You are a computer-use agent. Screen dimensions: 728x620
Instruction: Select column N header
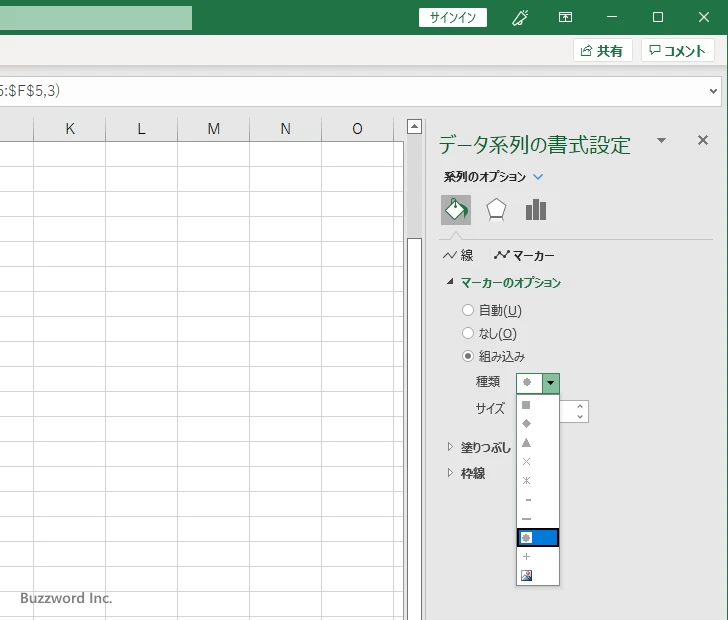pyautogui.click(x=286, y=129)
